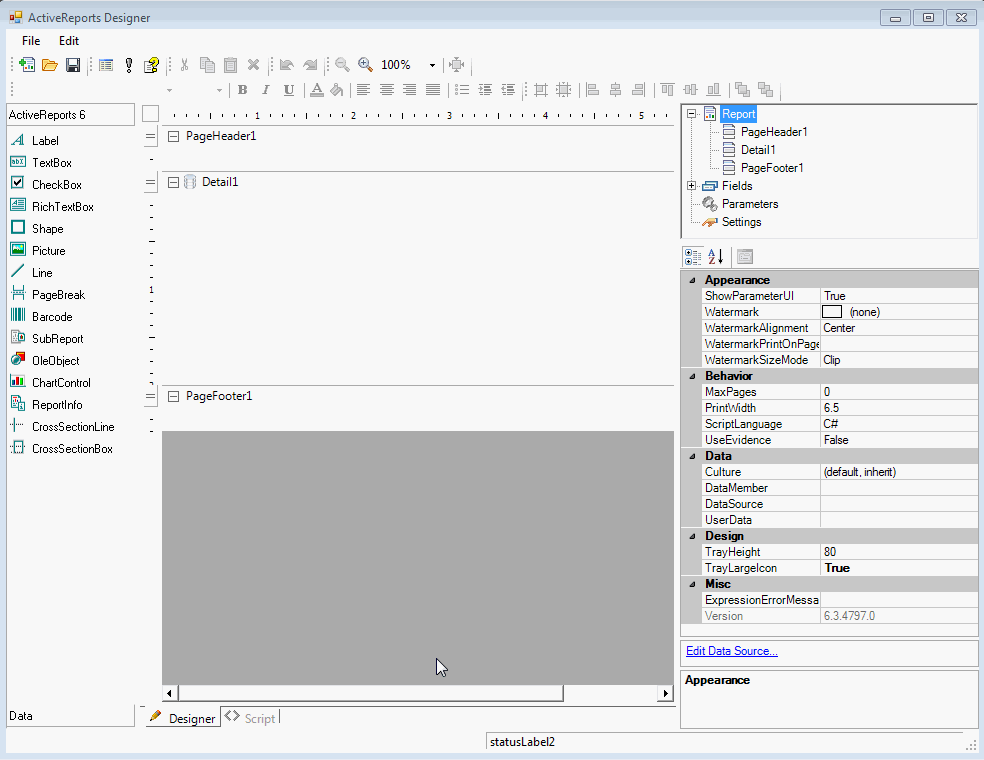Select PageFooter1 in report explorer tree
The image size is (984, 760).
click(772, 168)
